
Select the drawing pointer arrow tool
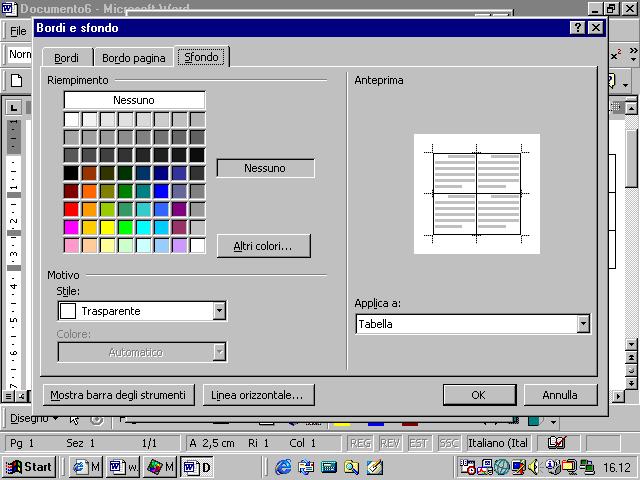point(74,420)
